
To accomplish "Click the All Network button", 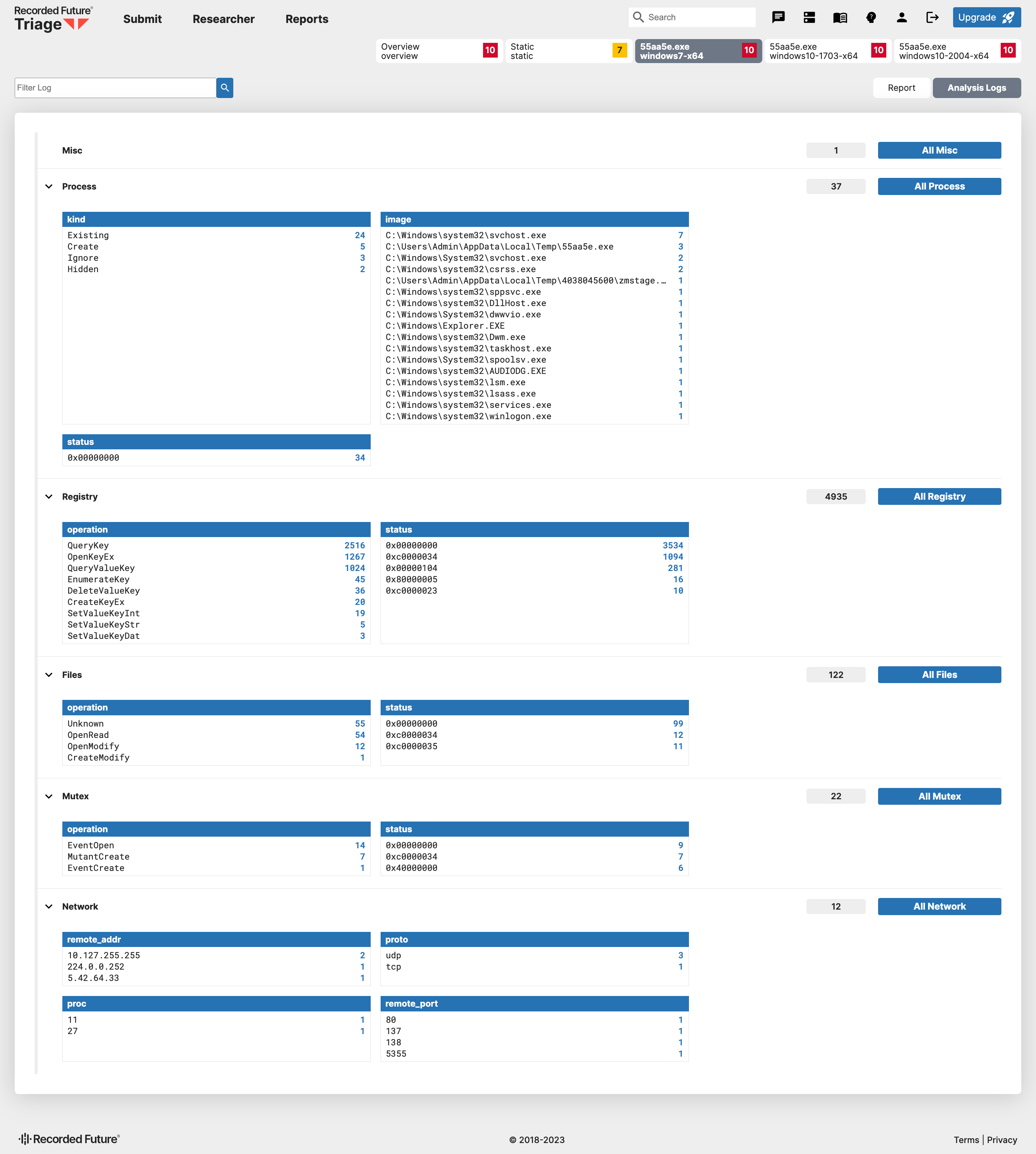I will tap(939, 906).
